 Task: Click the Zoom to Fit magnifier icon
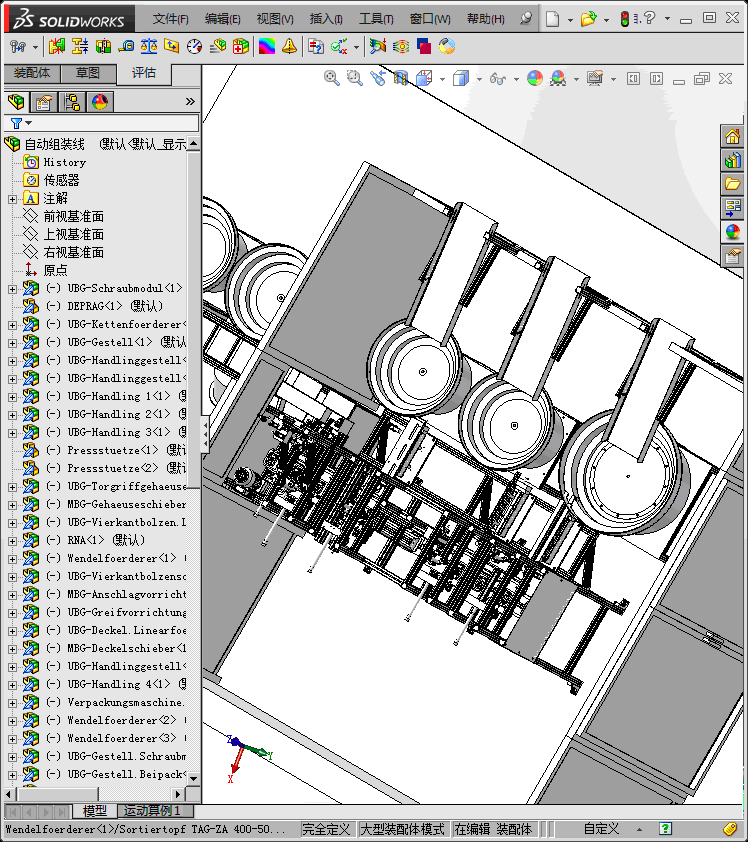[332, 78]
